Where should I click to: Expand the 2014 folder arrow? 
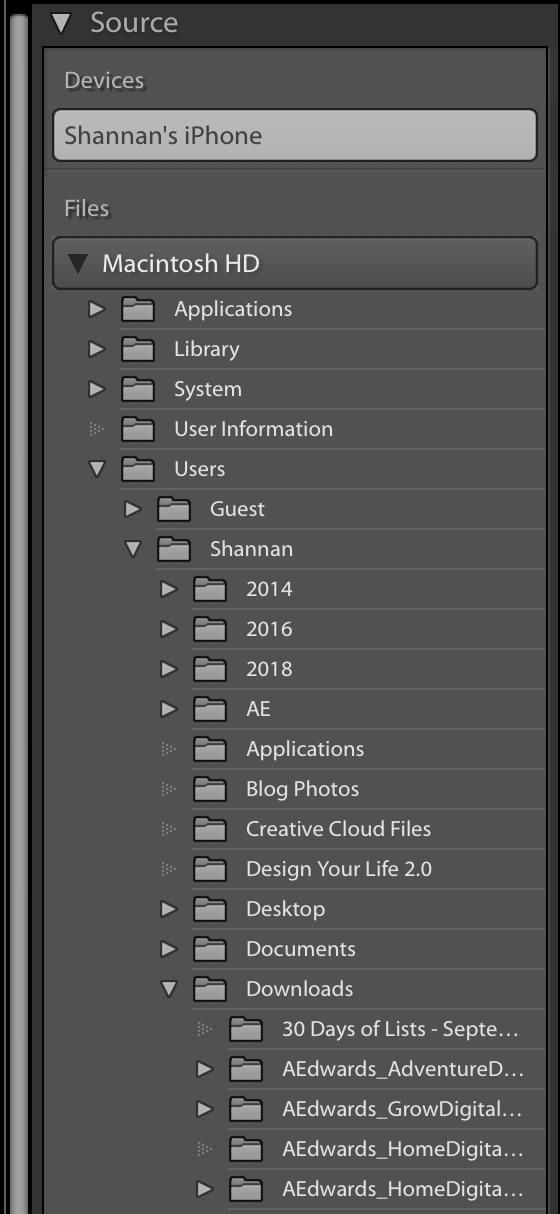[168, 589]
